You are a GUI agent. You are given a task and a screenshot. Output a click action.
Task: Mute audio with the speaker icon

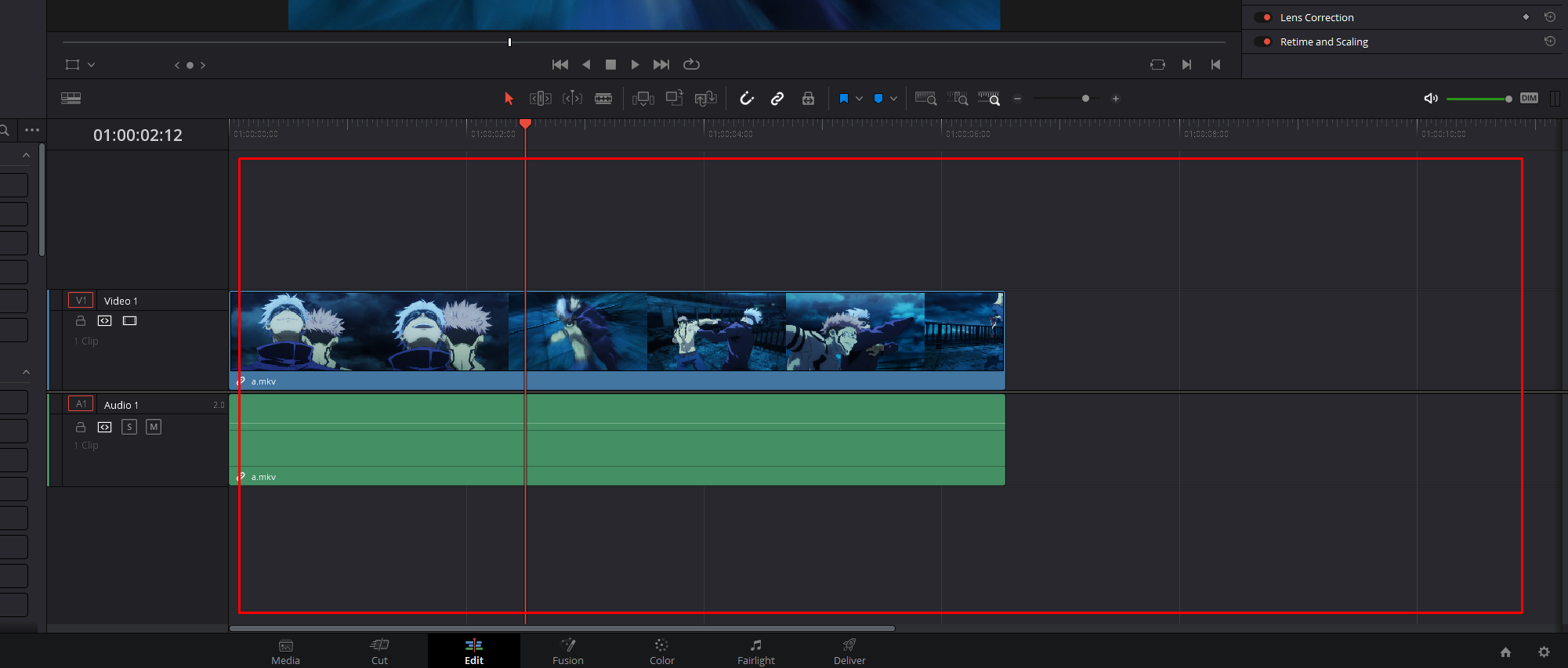1431,99
